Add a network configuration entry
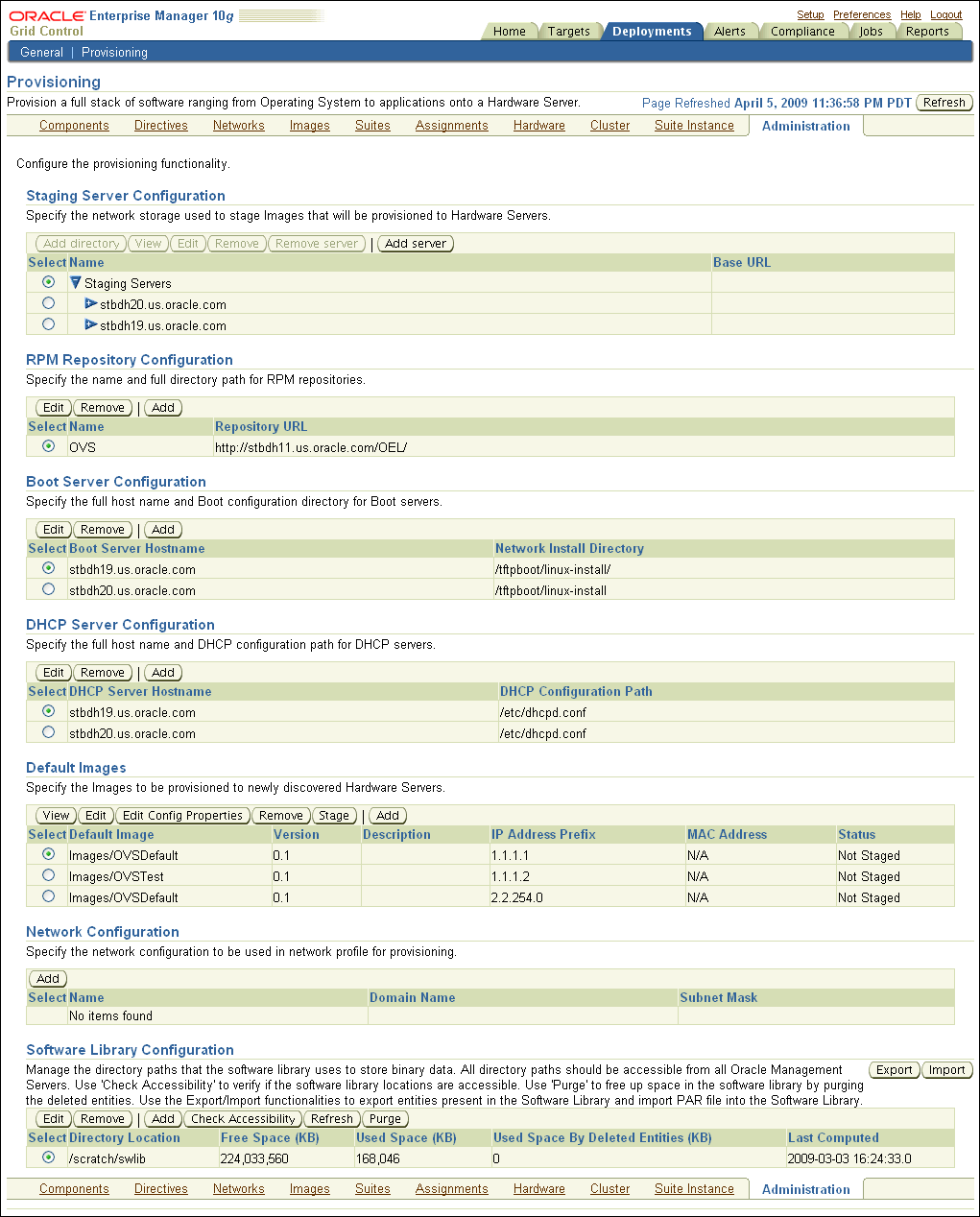 47,978
